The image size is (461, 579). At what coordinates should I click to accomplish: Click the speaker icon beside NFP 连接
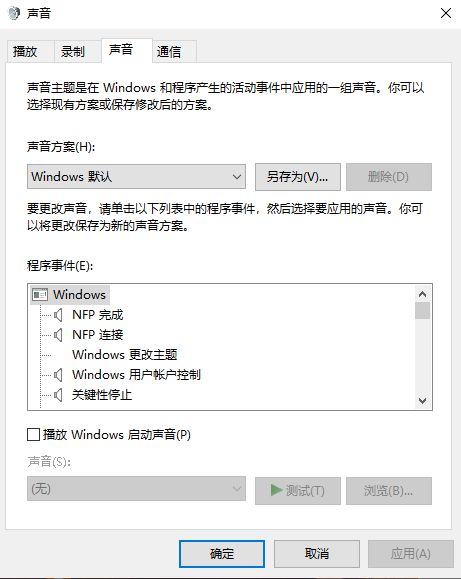click(58, 335)
